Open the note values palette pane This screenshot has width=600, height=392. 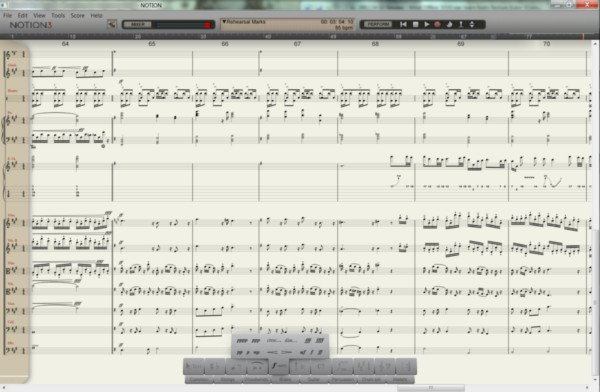236,366
